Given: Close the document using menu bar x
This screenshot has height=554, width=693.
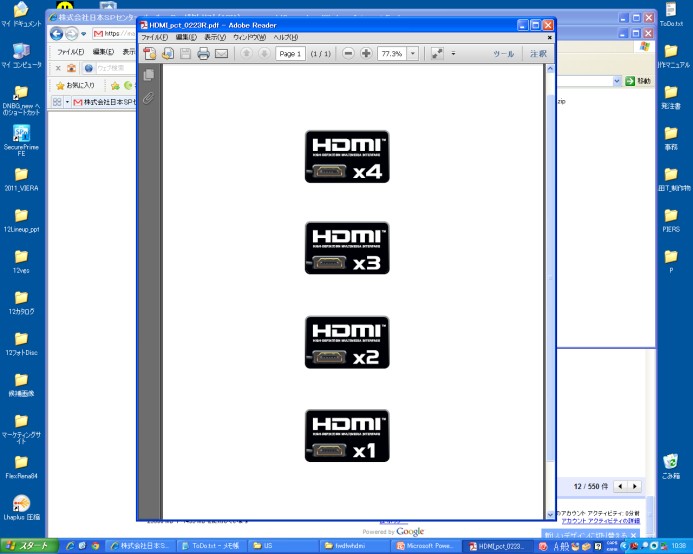Looking at the screenshot, I should pyautogui.click(x=549, y=38).
